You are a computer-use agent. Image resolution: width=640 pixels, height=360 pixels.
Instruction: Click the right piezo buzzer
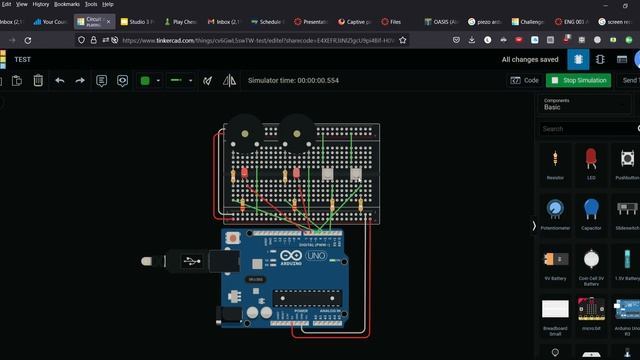[x=297, y=133]
